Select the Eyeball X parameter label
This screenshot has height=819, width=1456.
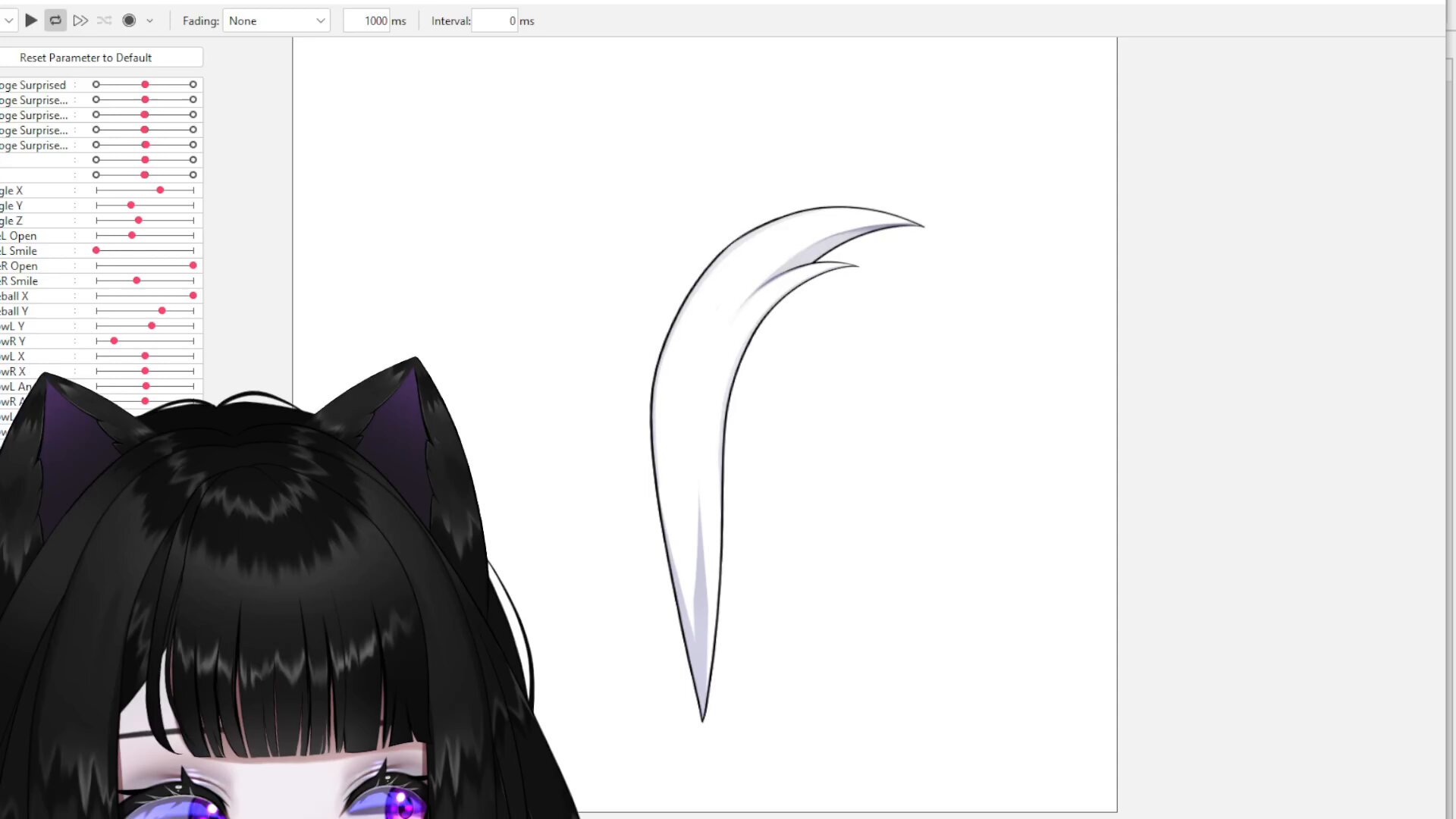(x=14, y=296)
